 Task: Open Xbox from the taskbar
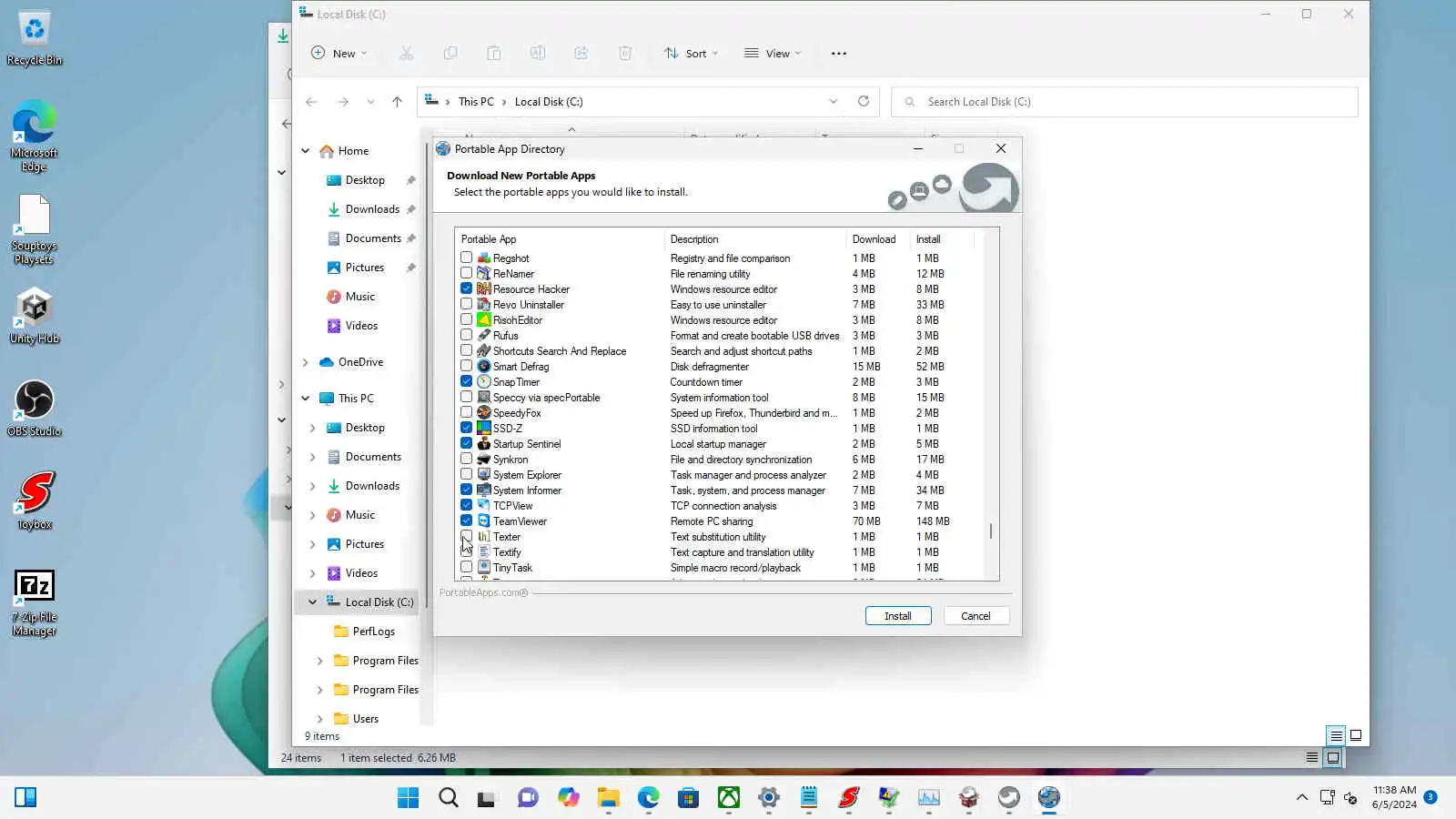coord(729,798)
